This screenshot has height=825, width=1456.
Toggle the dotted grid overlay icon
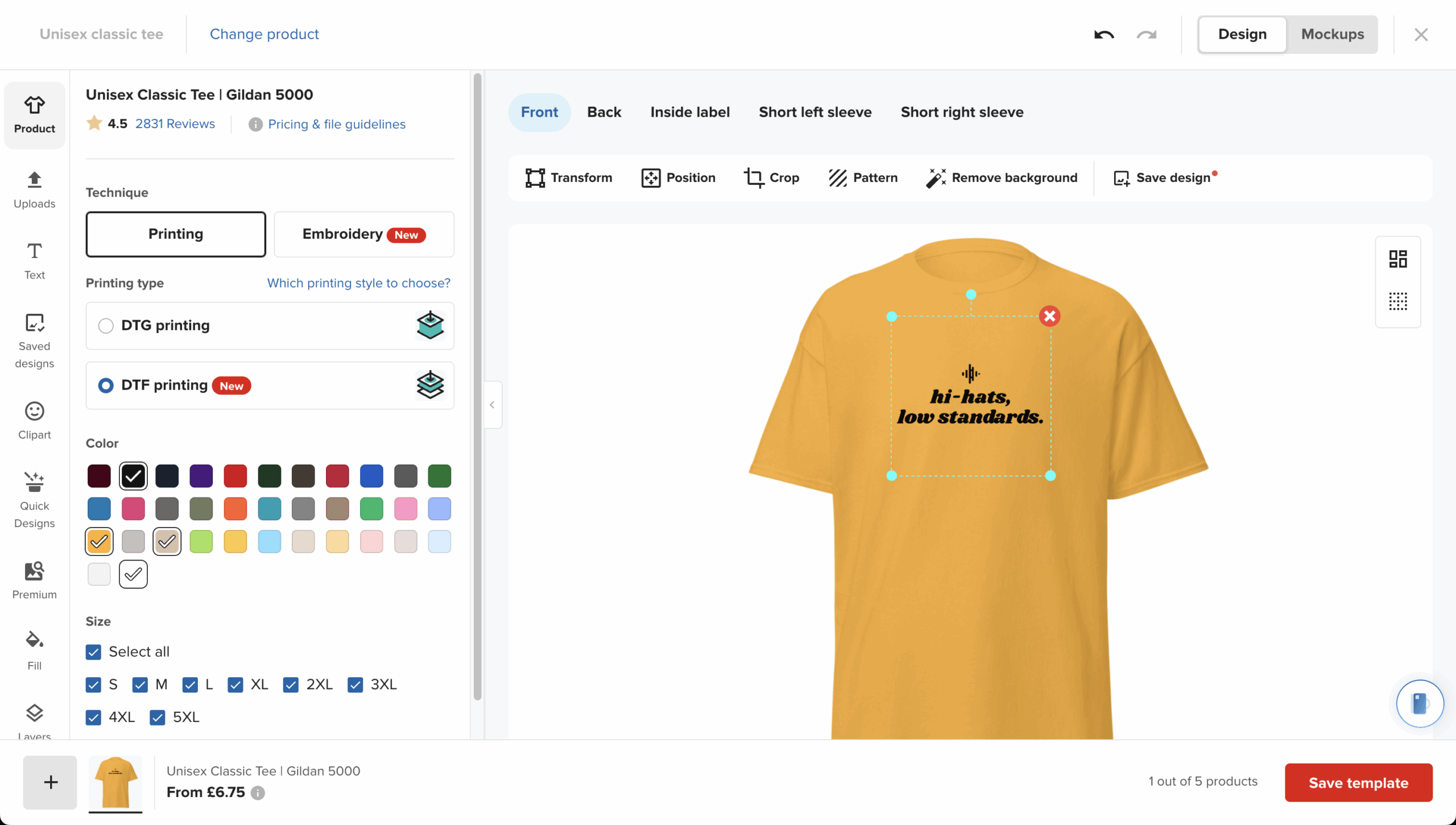[x=1397, y=301]
